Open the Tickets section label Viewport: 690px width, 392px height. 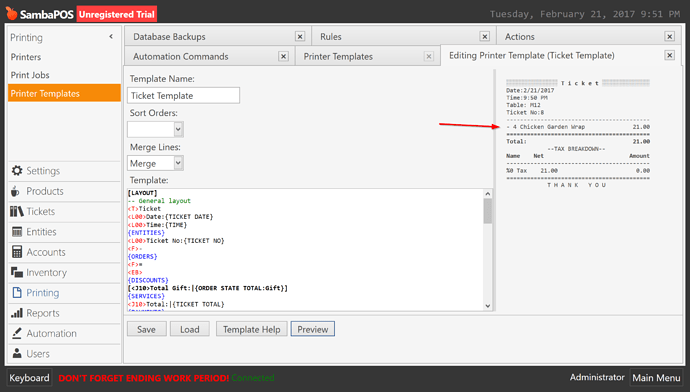coord(40,211)
